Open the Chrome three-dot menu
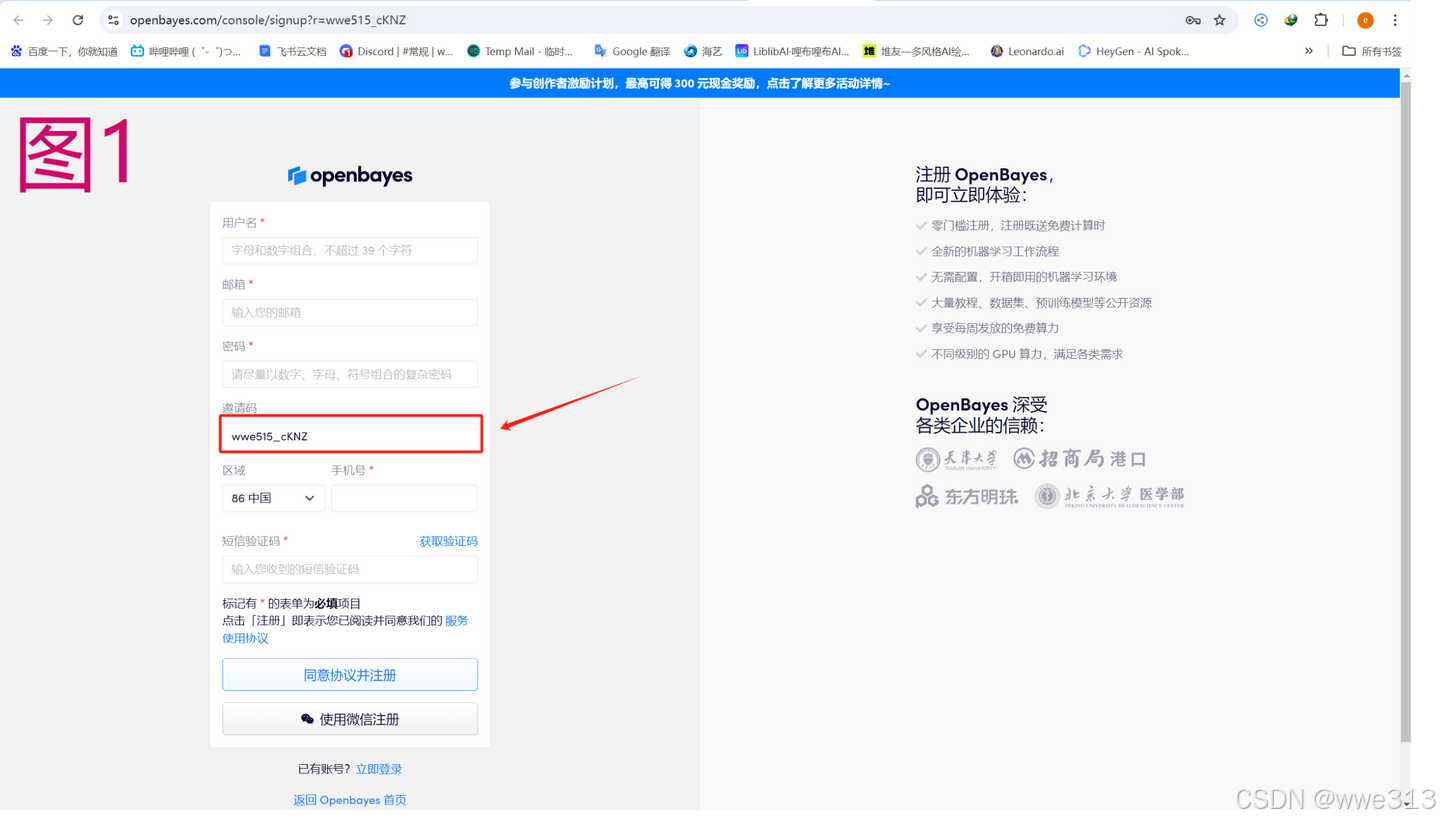 pos(1395,19)
